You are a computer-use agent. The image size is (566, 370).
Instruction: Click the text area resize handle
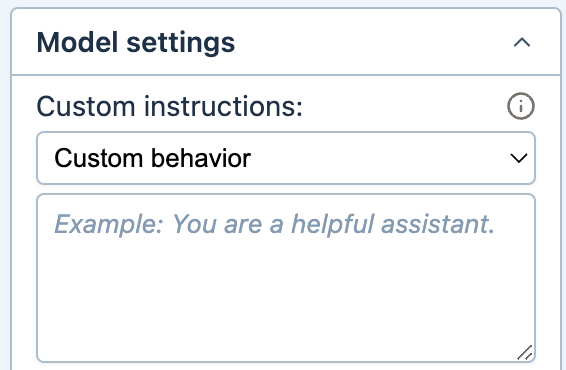coord(525,353)
